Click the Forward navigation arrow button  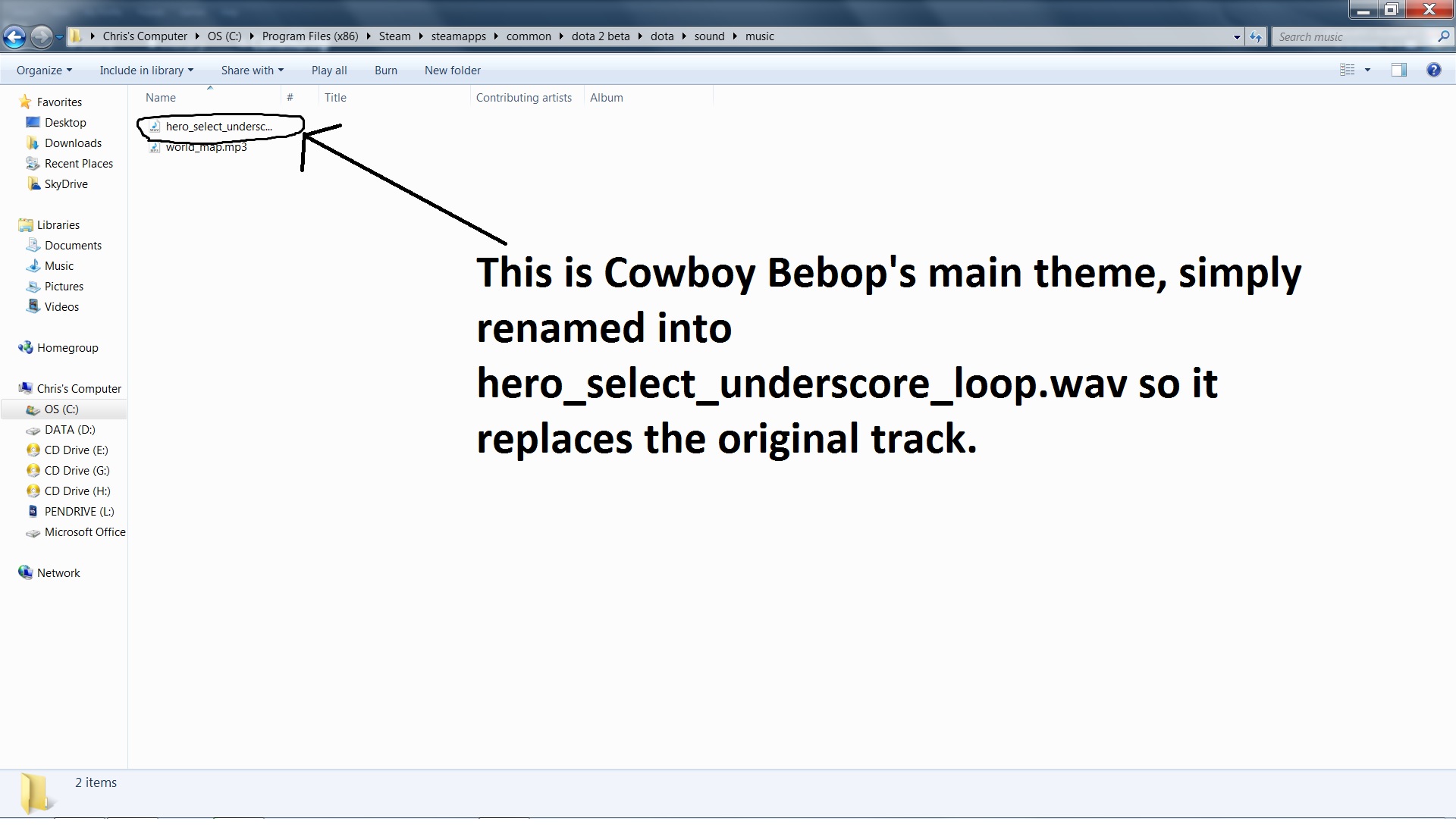click(41, 36)
